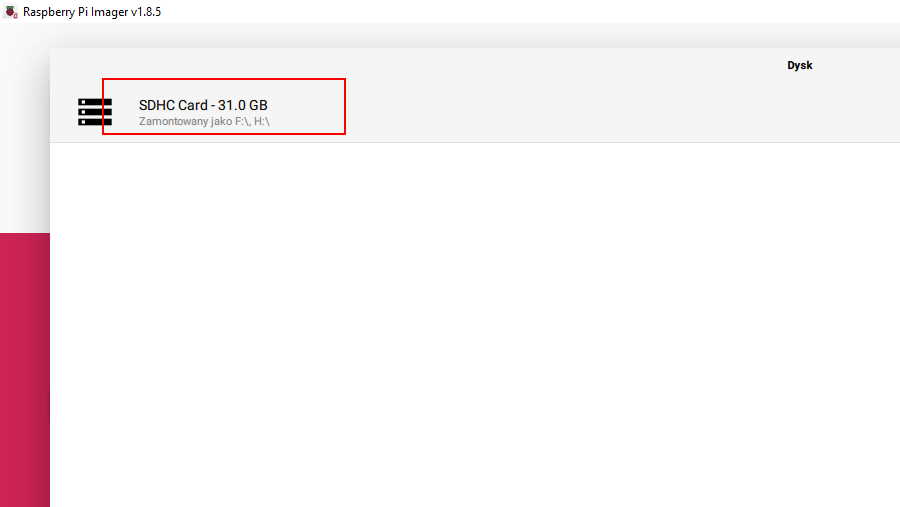Click the Raspberry Pi logo in title bar
This screenshot has height=507, width=900.
11,11
